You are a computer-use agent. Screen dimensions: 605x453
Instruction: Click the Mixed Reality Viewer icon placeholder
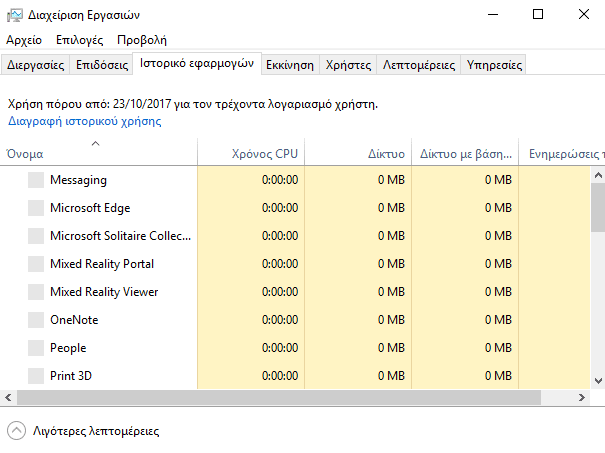coord(36,292)
